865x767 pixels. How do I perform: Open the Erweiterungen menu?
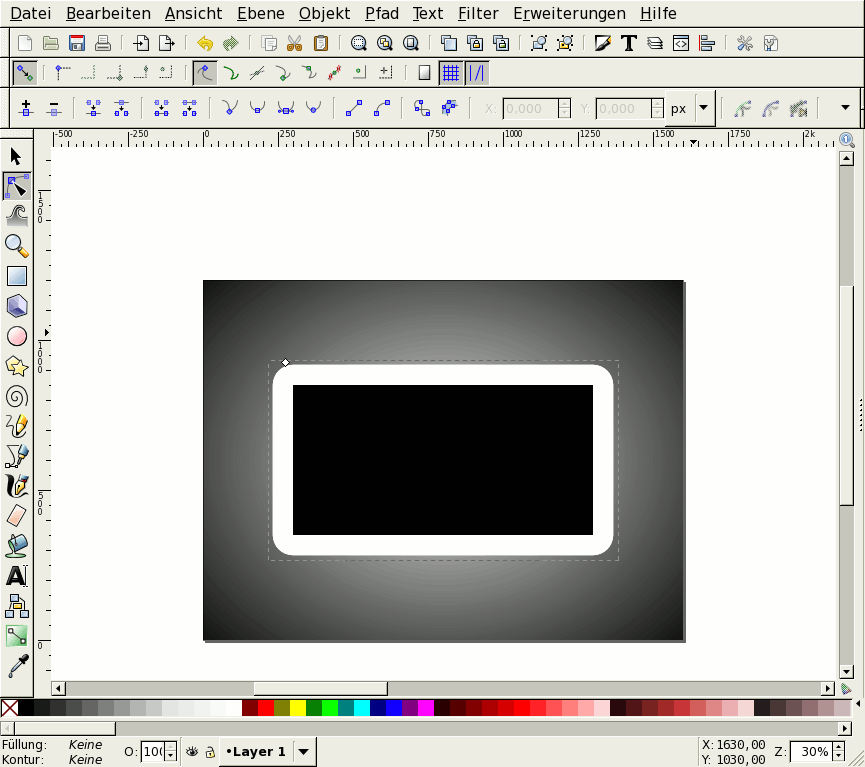point(569,14)
